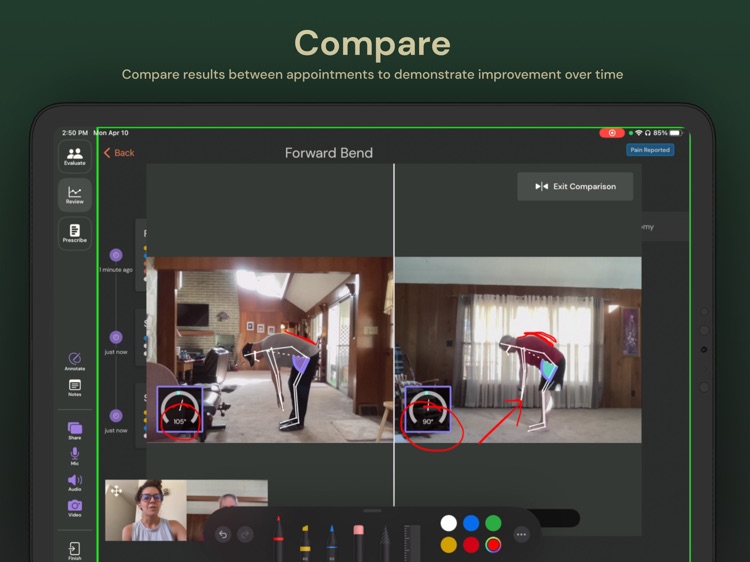Pick the white color swatch
The image size is (750, 562).
pos(448,523)
